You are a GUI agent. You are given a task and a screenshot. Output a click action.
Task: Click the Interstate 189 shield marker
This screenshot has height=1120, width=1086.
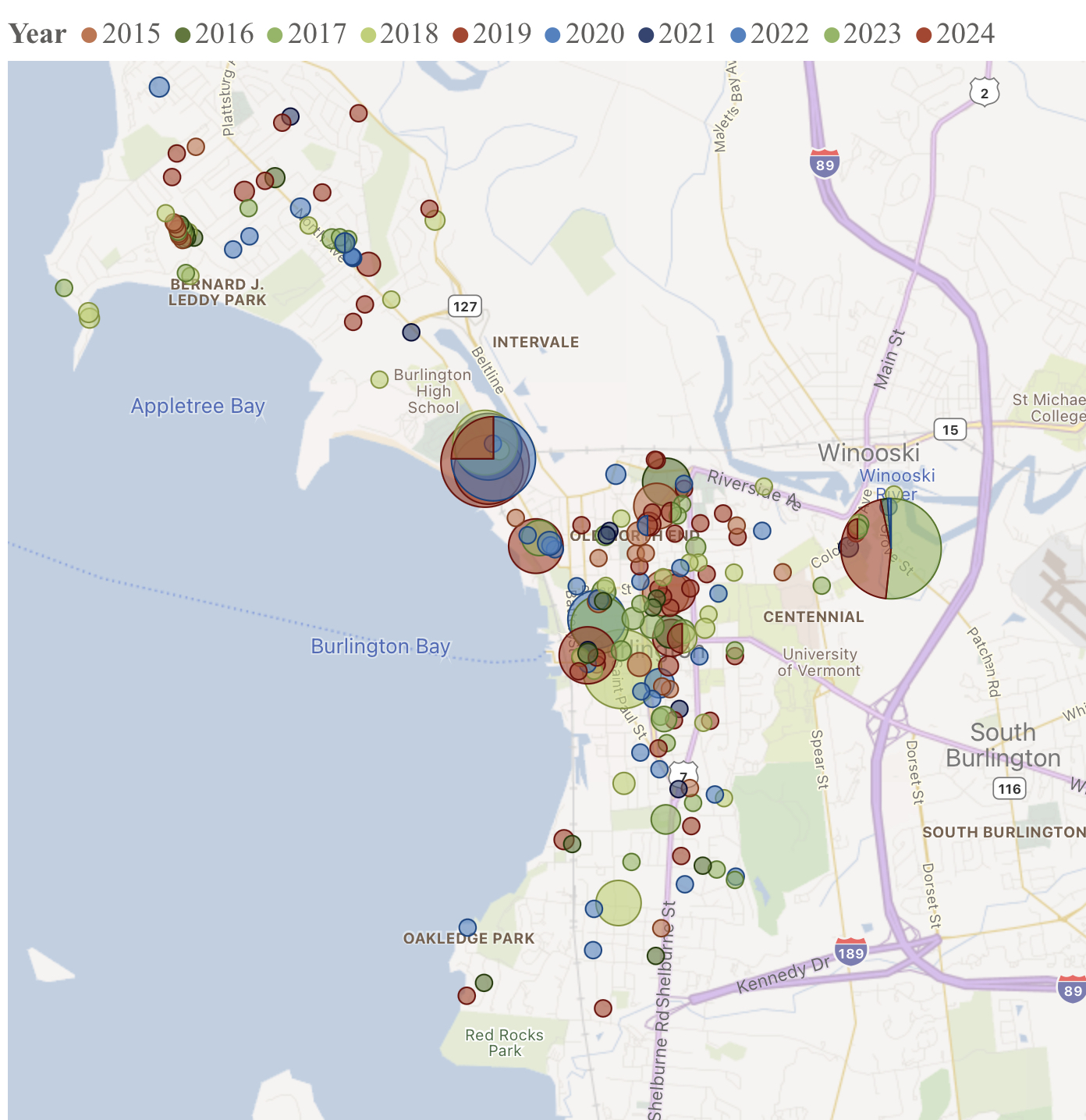click(x=850, y=952)
